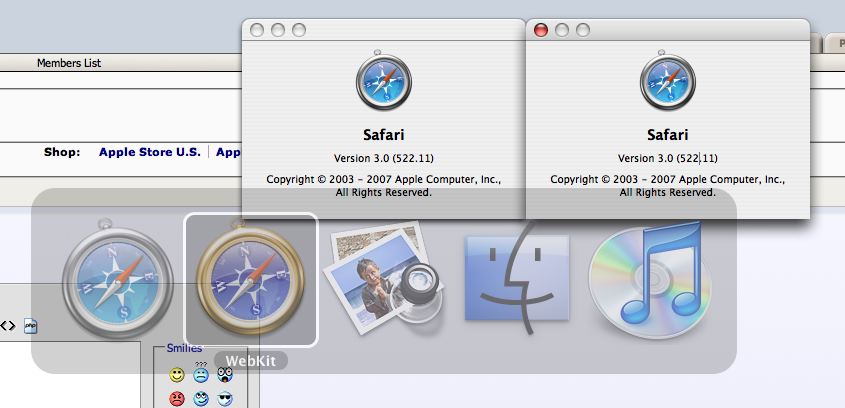845x408 pixels.
Task: Click the 'Safari' title in the right About window
Action: [668, 135]
